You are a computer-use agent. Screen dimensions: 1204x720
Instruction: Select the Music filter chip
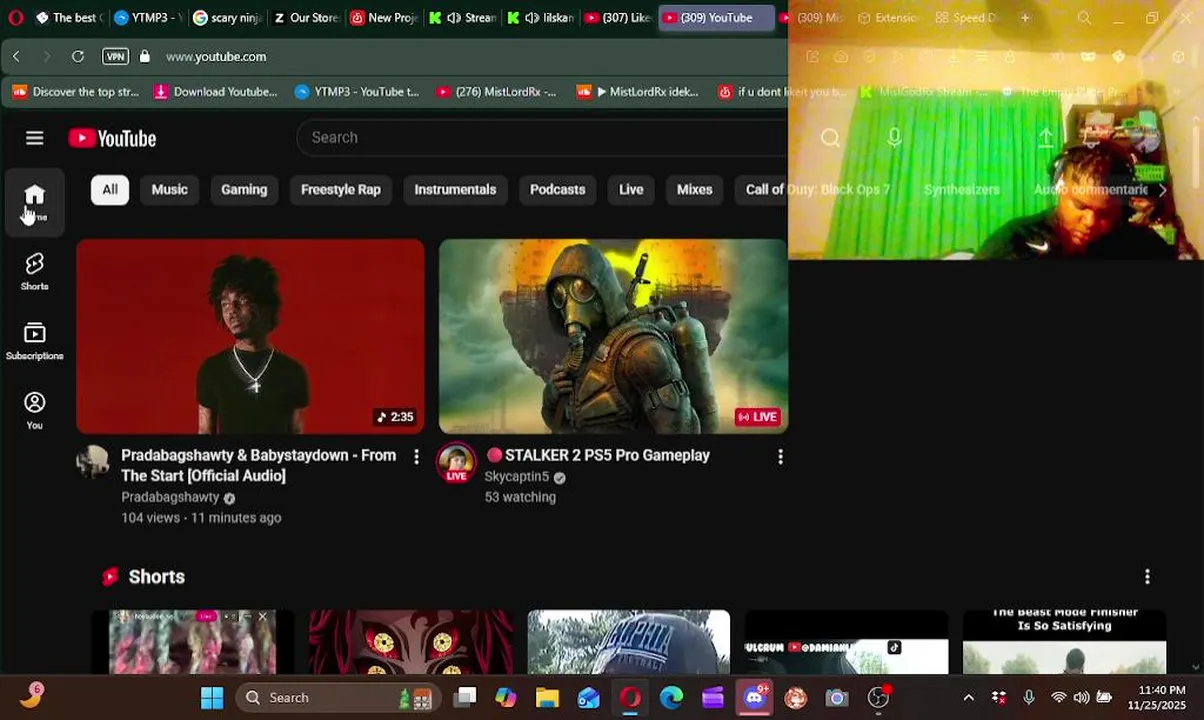[170, 189]
